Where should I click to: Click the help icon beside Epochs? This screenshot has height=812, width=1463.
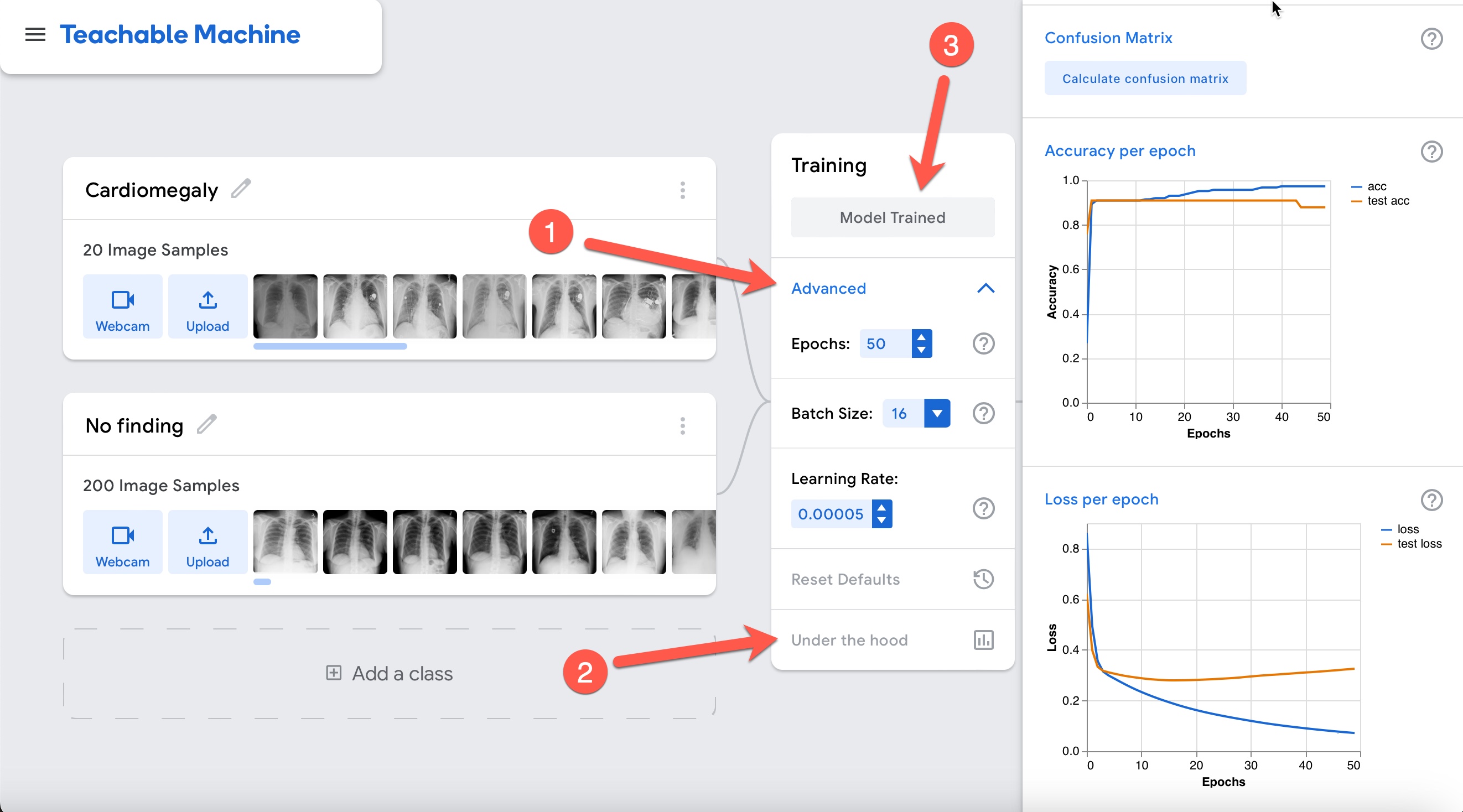click(x=983, y=343)
